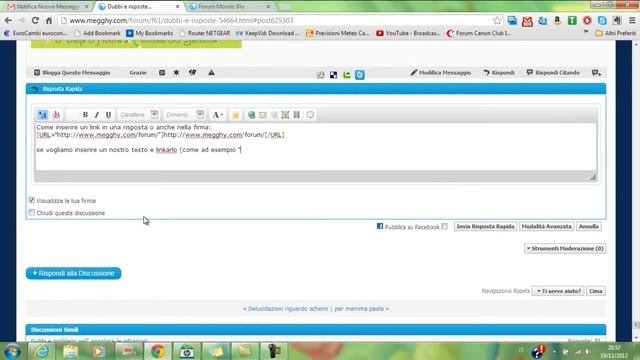Open YouTube Broadcast bookmark
The image size is (640, 360).
(408, 33)
